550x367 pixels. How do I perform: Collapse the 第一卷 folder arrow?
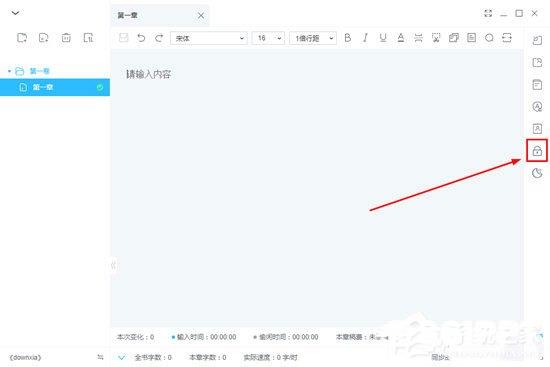pyautogui.click(x=9, y=71)
